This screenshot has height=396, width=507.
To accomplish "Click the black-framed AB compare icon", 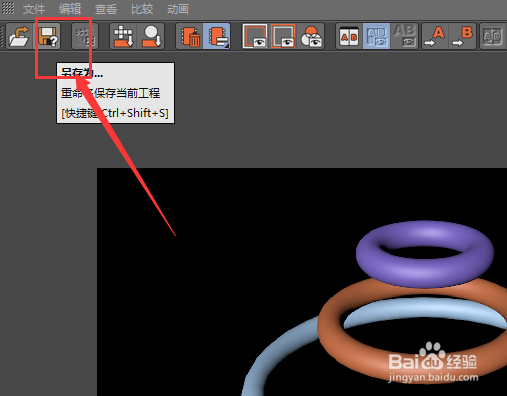I will click(349, 36).
